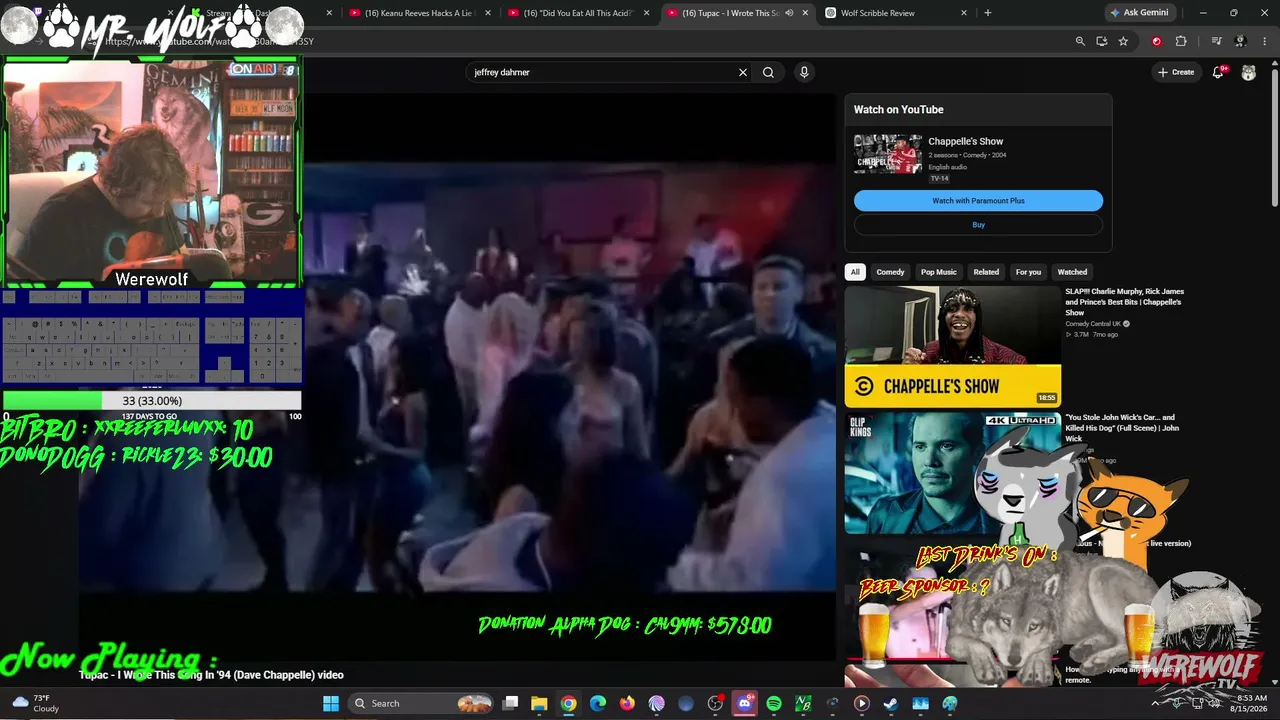The height and width of the screenshot is (720, 1280).
Task: Click the Ask Gemini button
Action: [1139, 13]
